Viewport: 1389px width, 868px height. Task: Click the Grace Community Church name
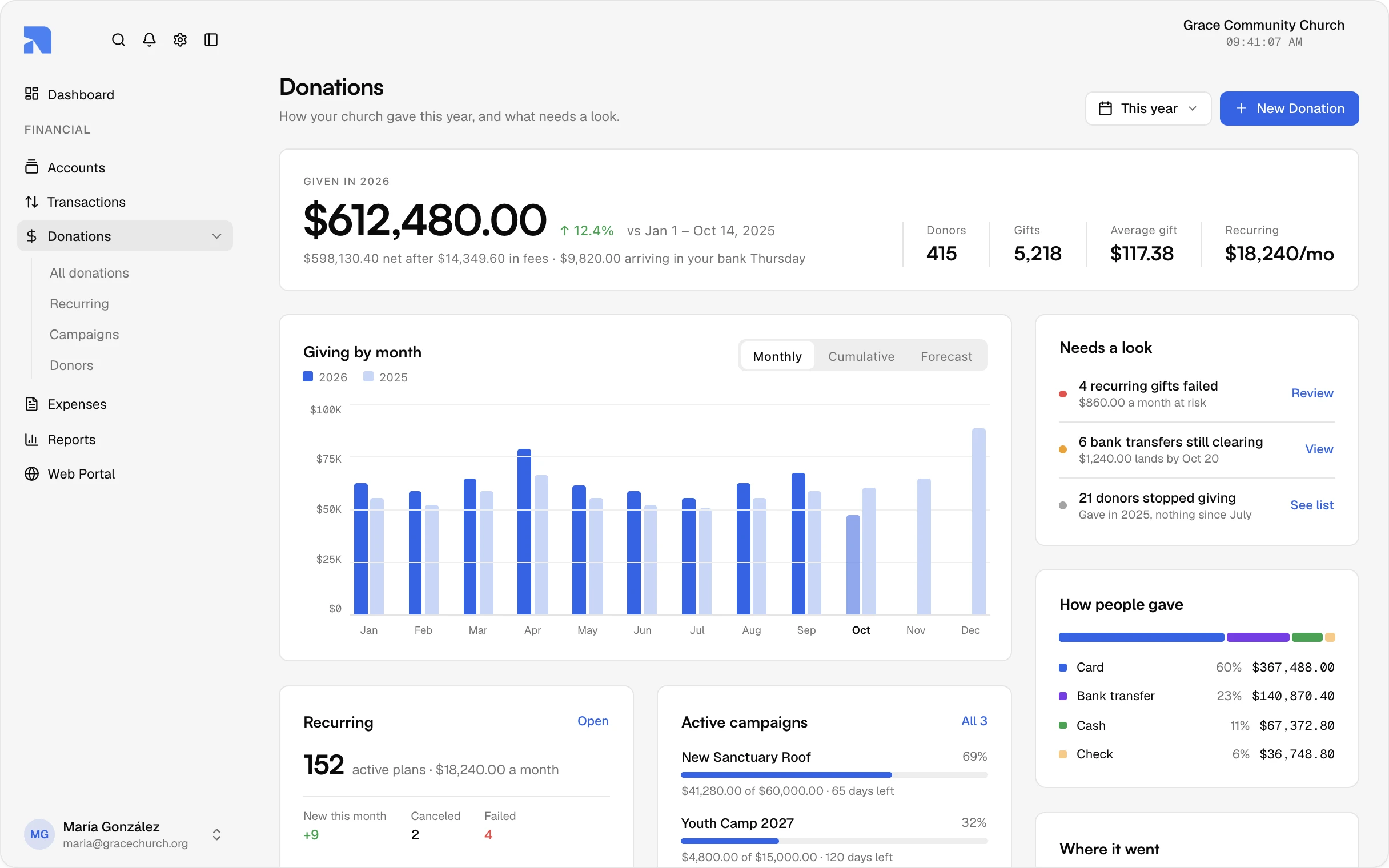pyautogui.click(x=1263, y=25)
